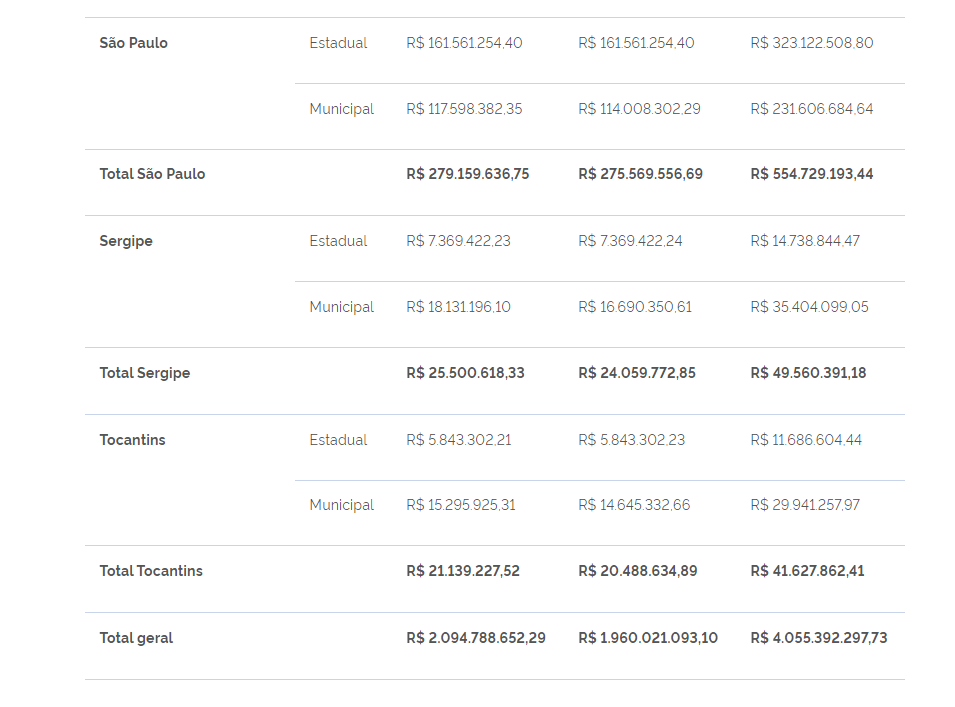Viewport: 955px width, 707px height.
Task: Select Tocantins Estadual value R$ 5.843.302,21
Action: pyautogui.click(x=459, y=440)
